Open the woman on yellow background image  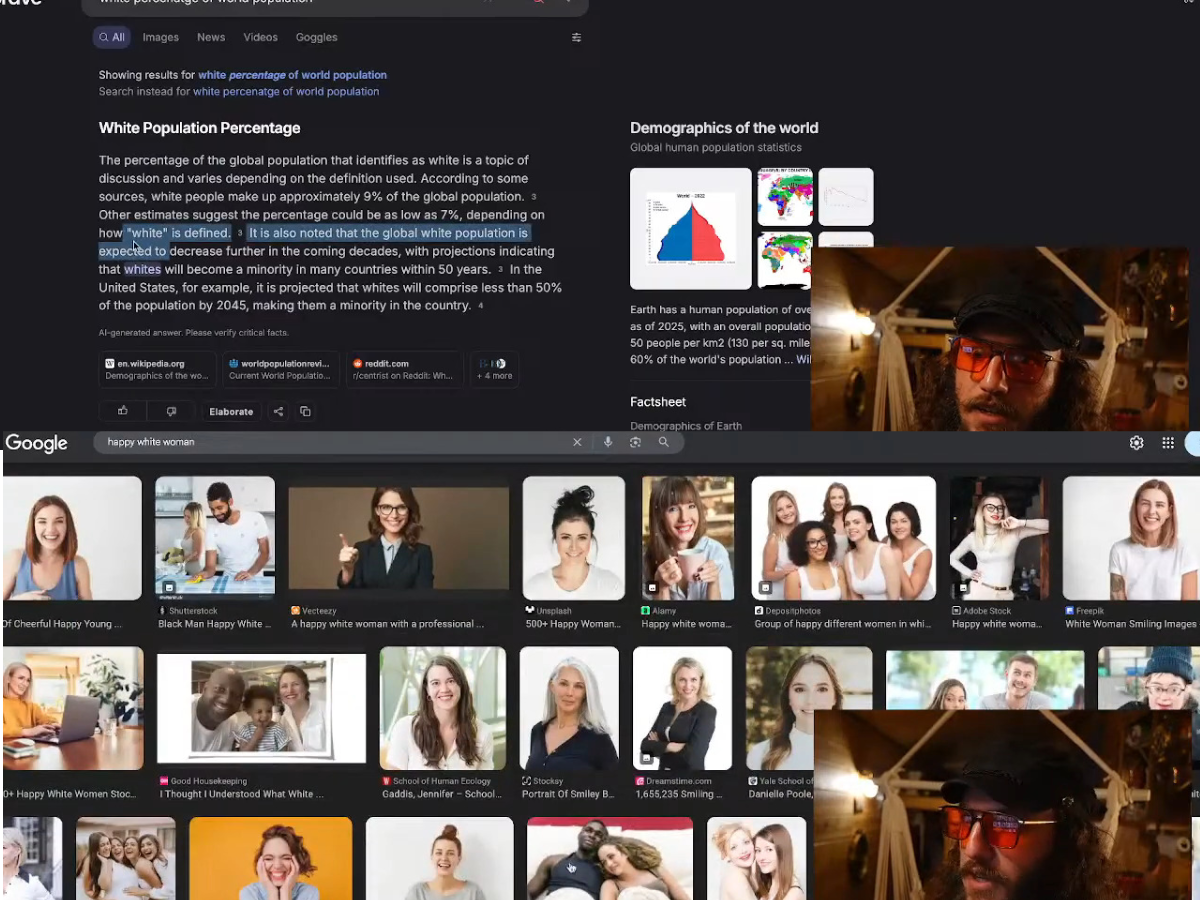click(x=271, y=858)
